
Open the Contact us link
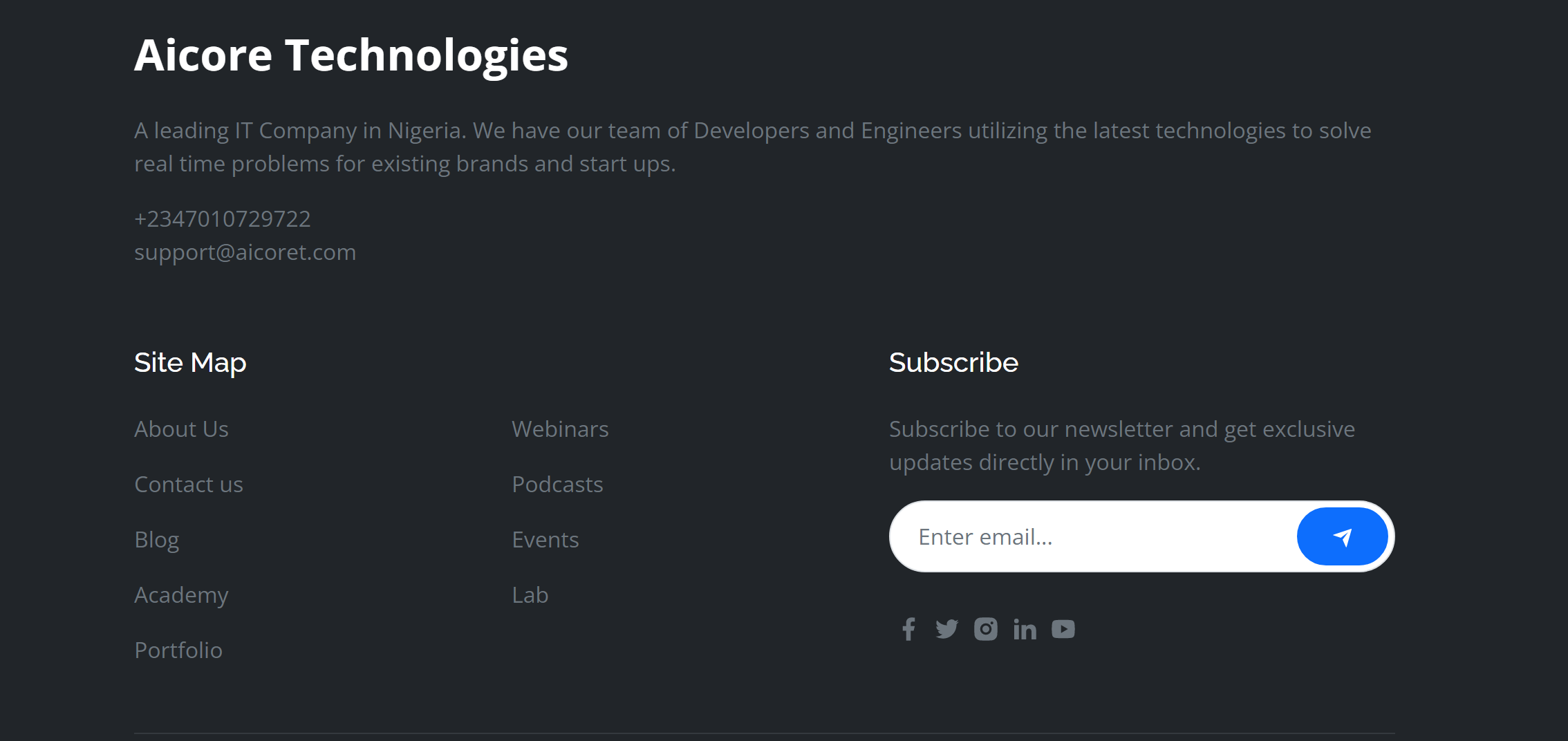click(x=189, y=485)
